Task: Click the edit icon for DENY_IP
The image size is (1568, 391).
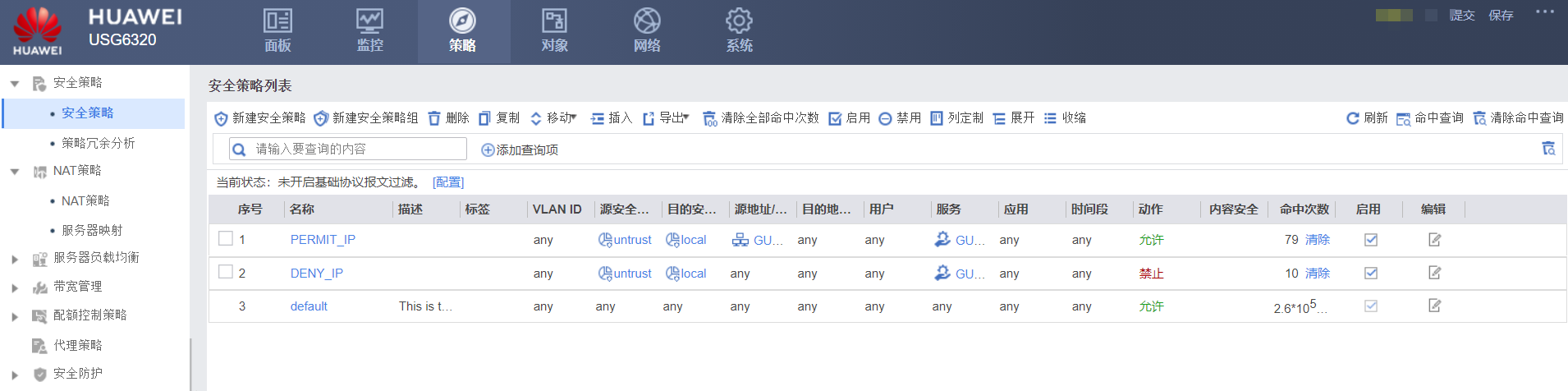Action: coord(1435,273)
